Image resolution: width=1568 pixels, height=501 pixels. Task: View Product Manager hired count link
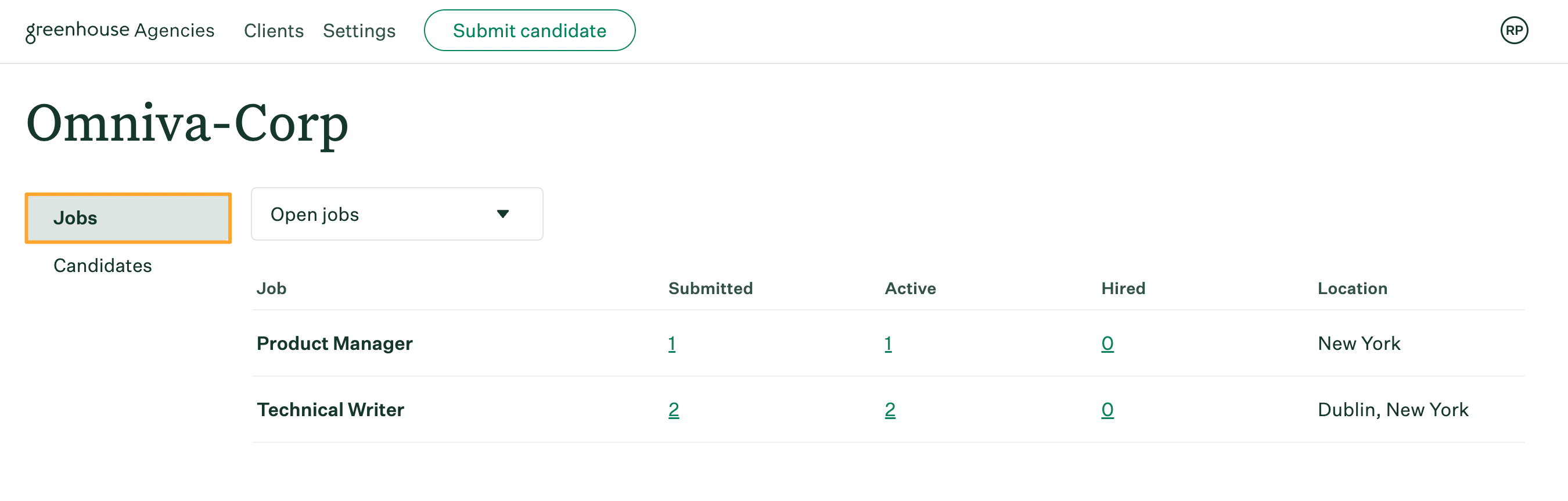[1108, 343]
